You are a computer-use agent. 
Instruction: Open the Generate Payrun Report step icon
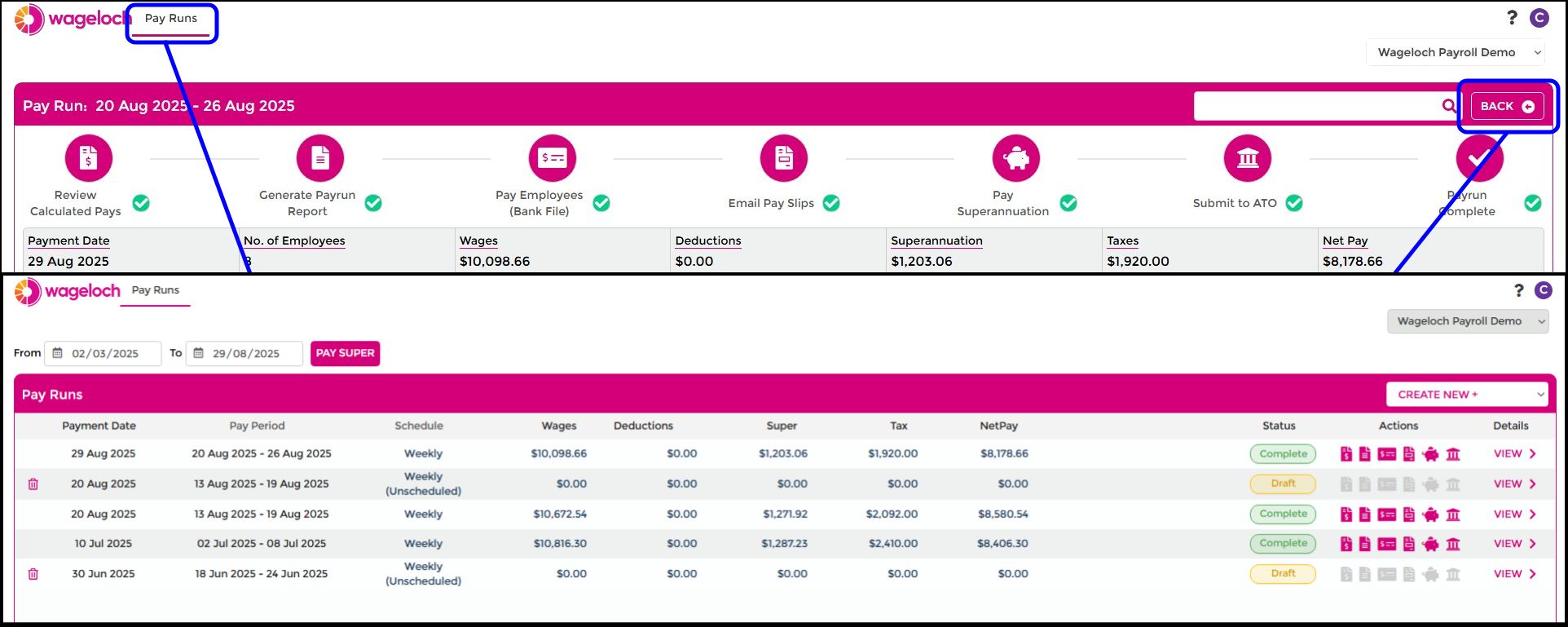click(320, 158)
